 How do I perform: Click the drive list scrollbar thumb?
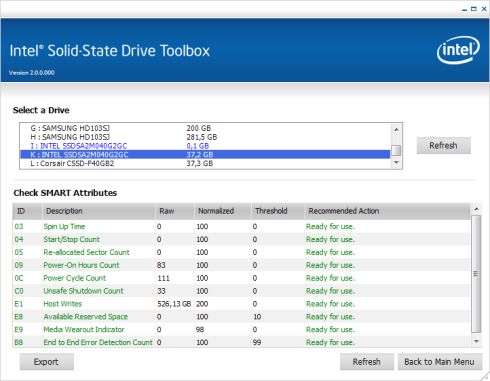pos(396,150)
